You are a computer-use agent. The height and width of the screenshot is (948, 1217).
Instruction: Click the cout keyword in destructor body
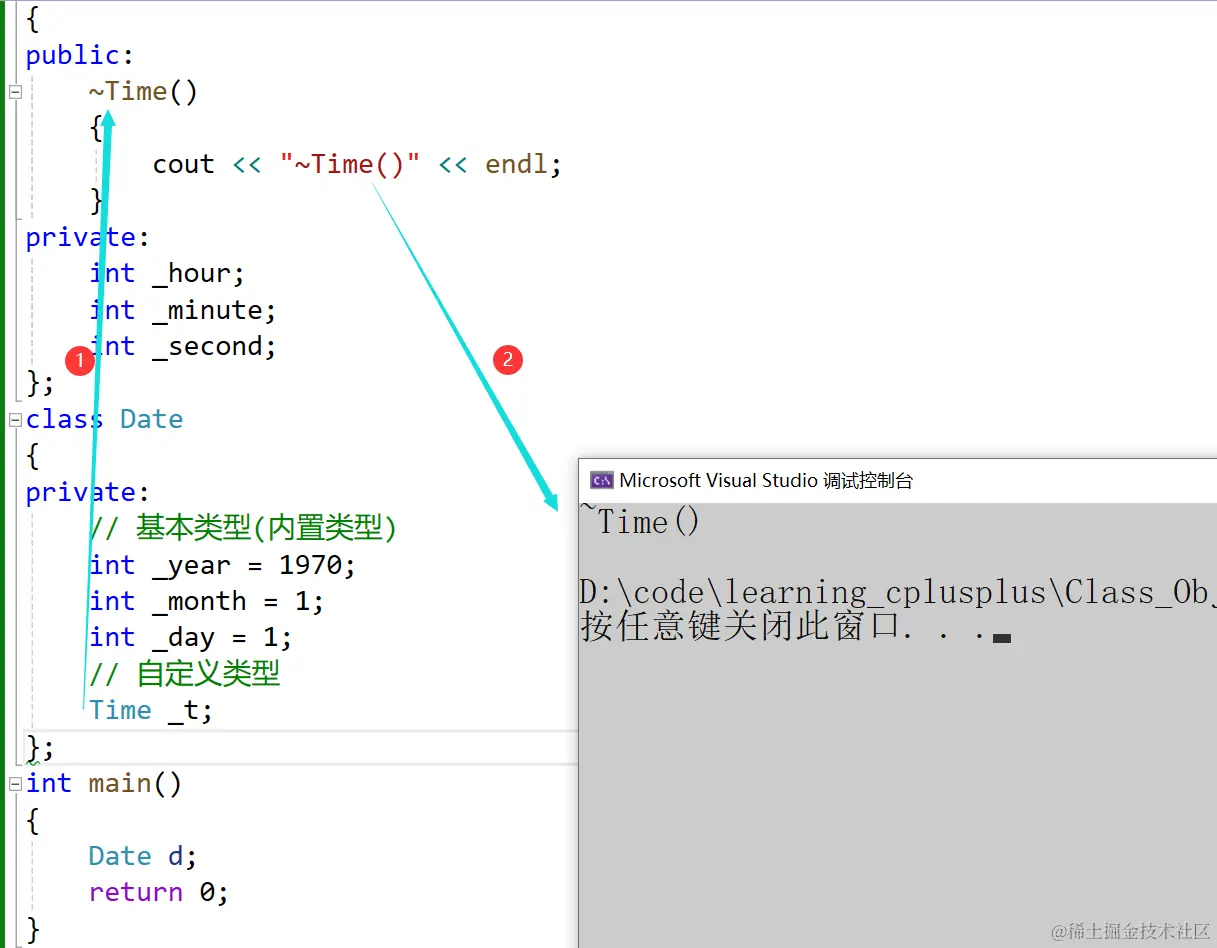183,165
